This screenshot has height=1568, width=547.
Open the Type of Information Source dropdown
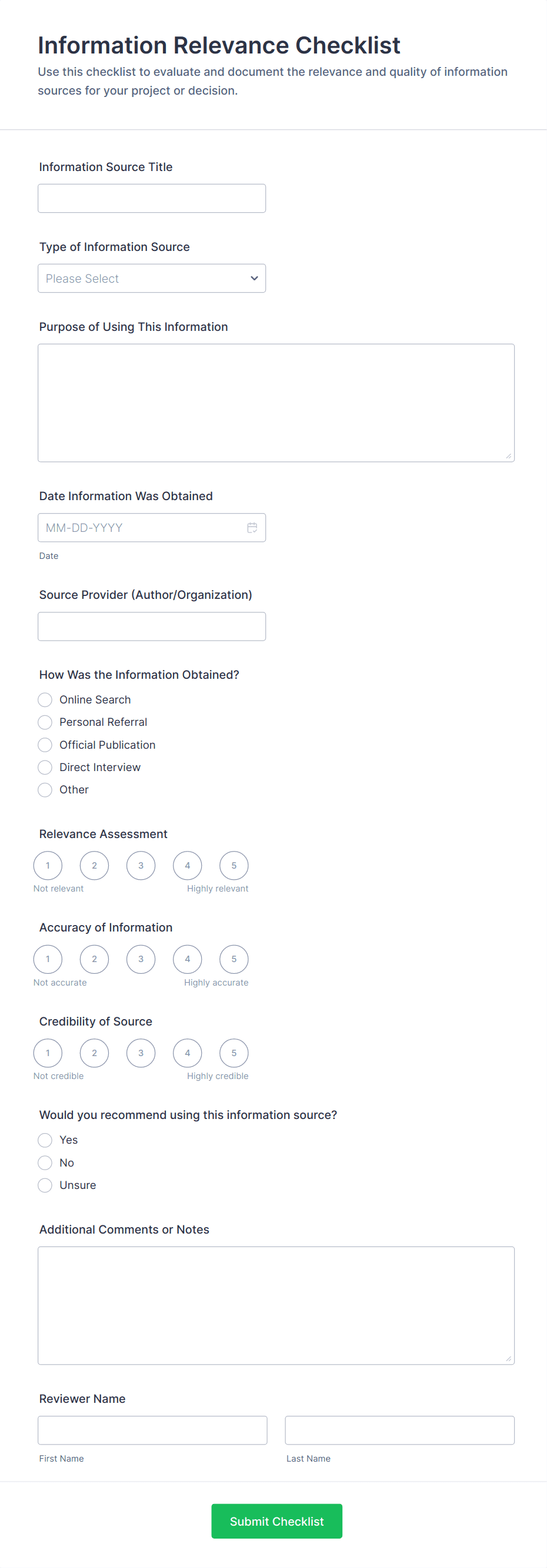(x=152, y=278)
